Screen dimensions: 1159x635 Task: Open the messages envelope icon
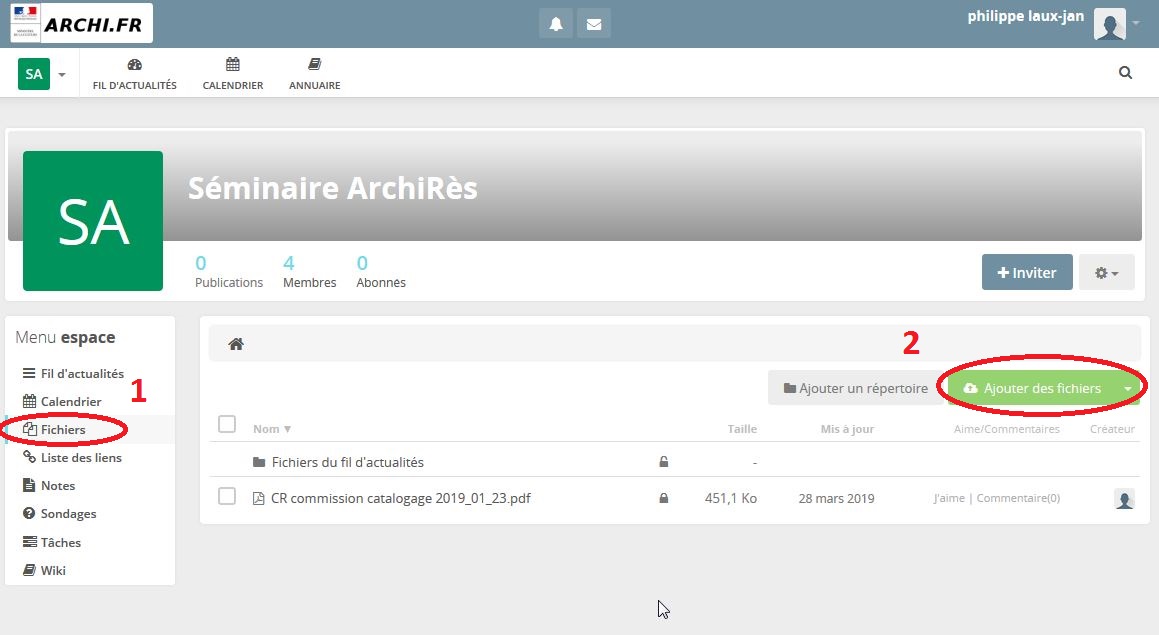594,24
